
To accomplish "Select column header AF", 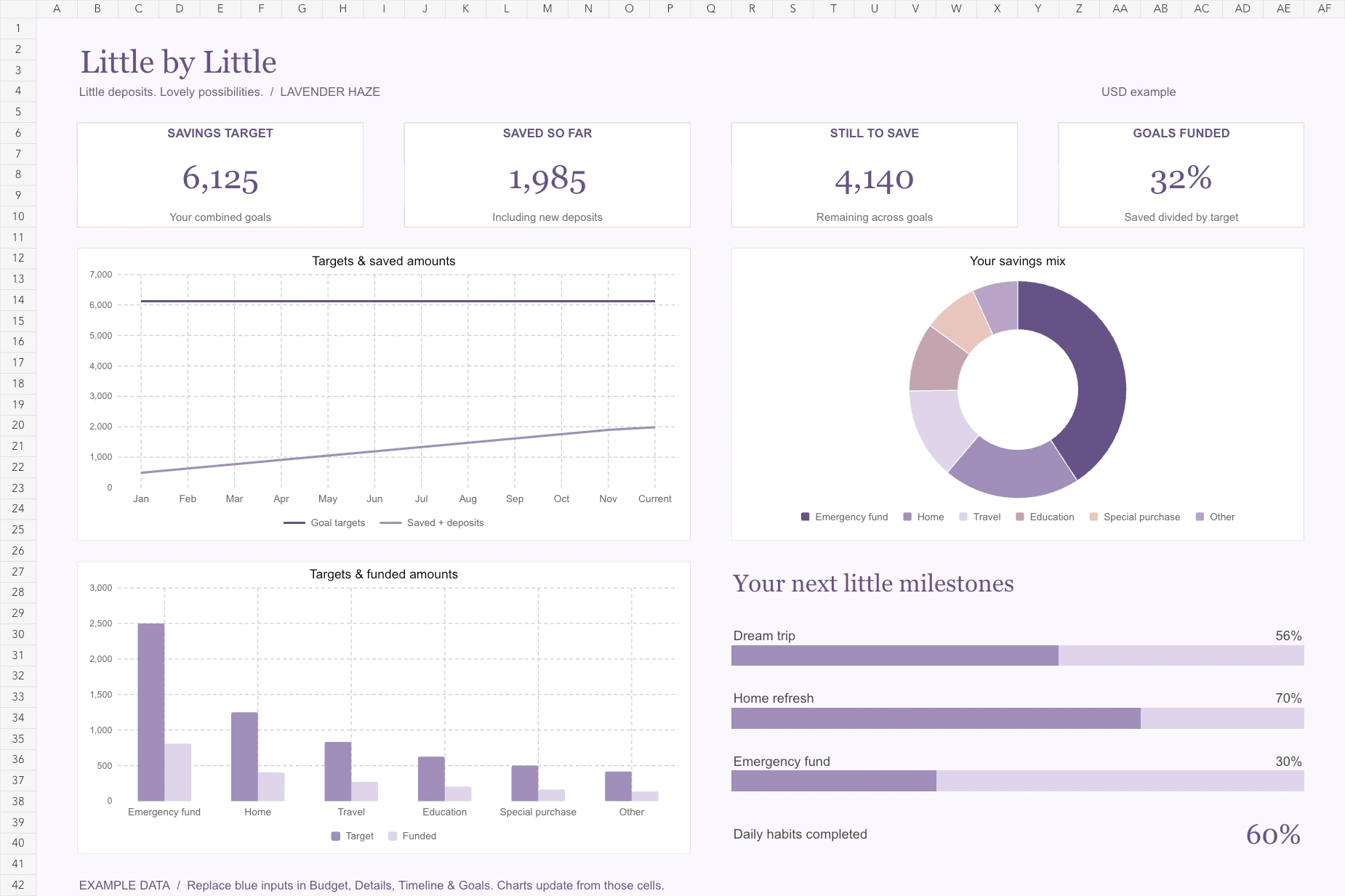I will (1324, 9).
